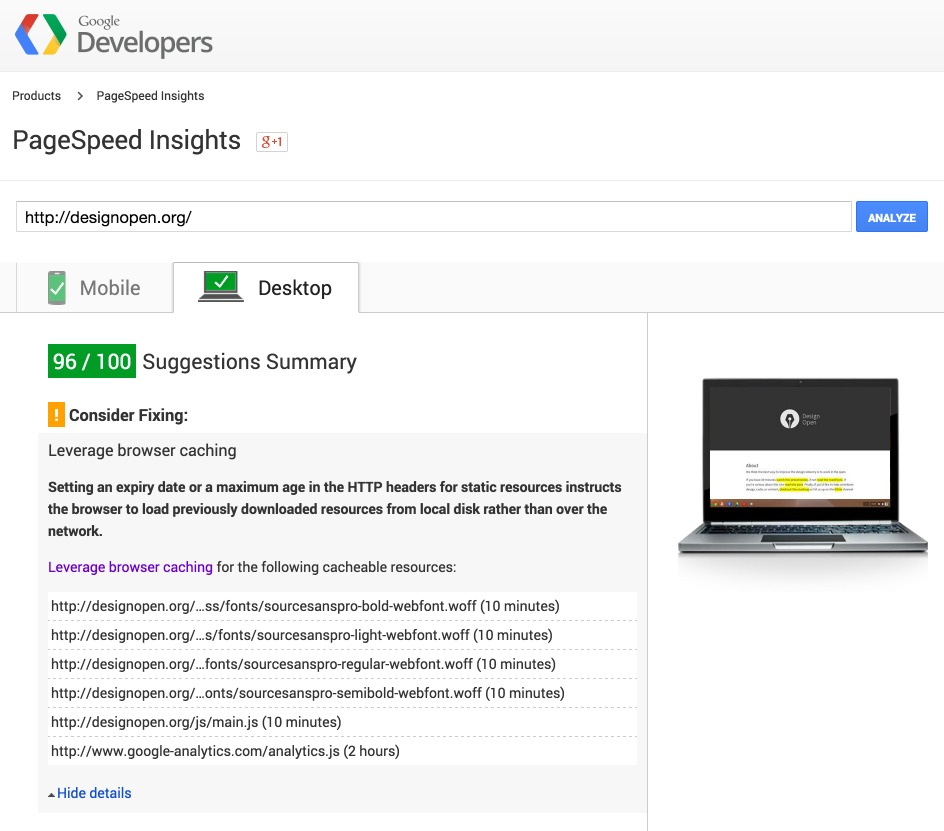Follow the purple Leverage browser caching link

130,567
